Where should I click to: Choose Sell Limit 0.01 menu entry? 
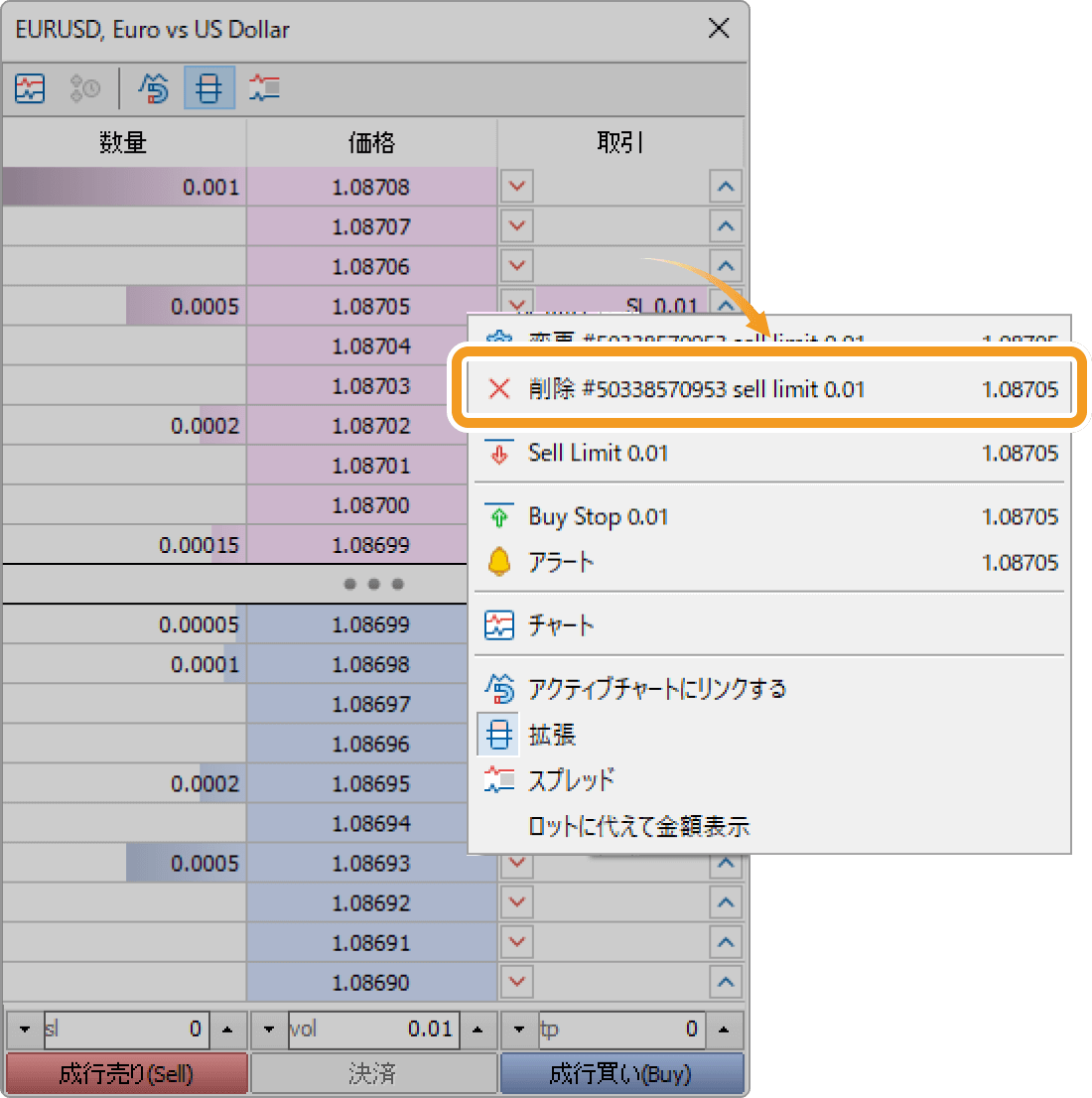point(769,453)
